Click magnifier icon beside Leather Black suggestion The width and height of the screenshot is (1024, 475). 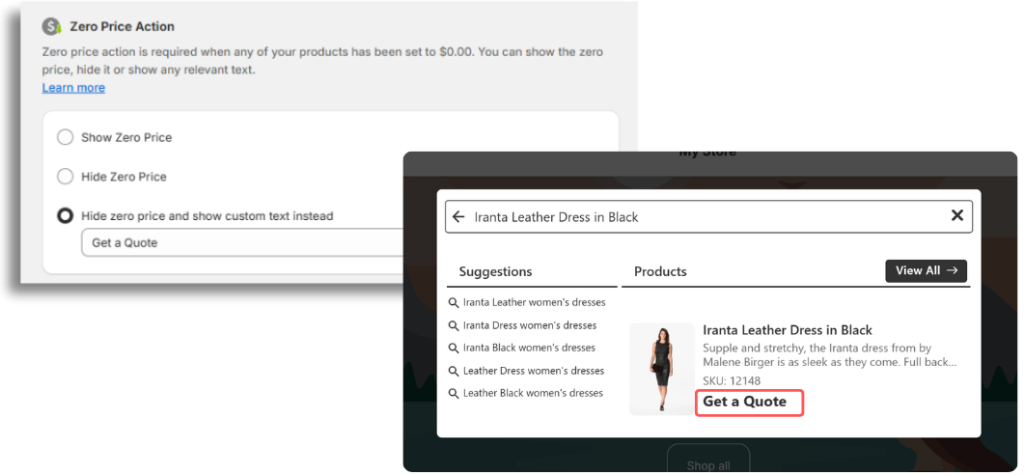click(454, 393)
